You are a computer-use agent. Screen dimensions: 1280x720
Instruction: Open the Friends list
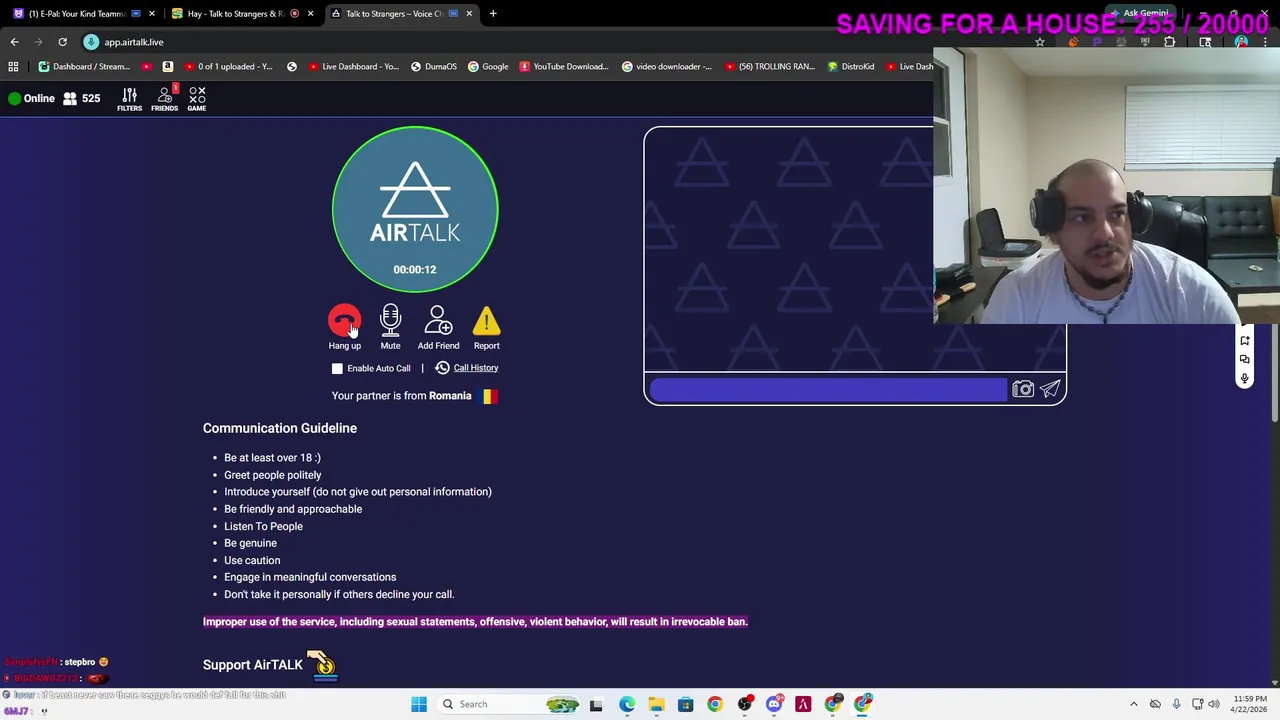point(165,98)
